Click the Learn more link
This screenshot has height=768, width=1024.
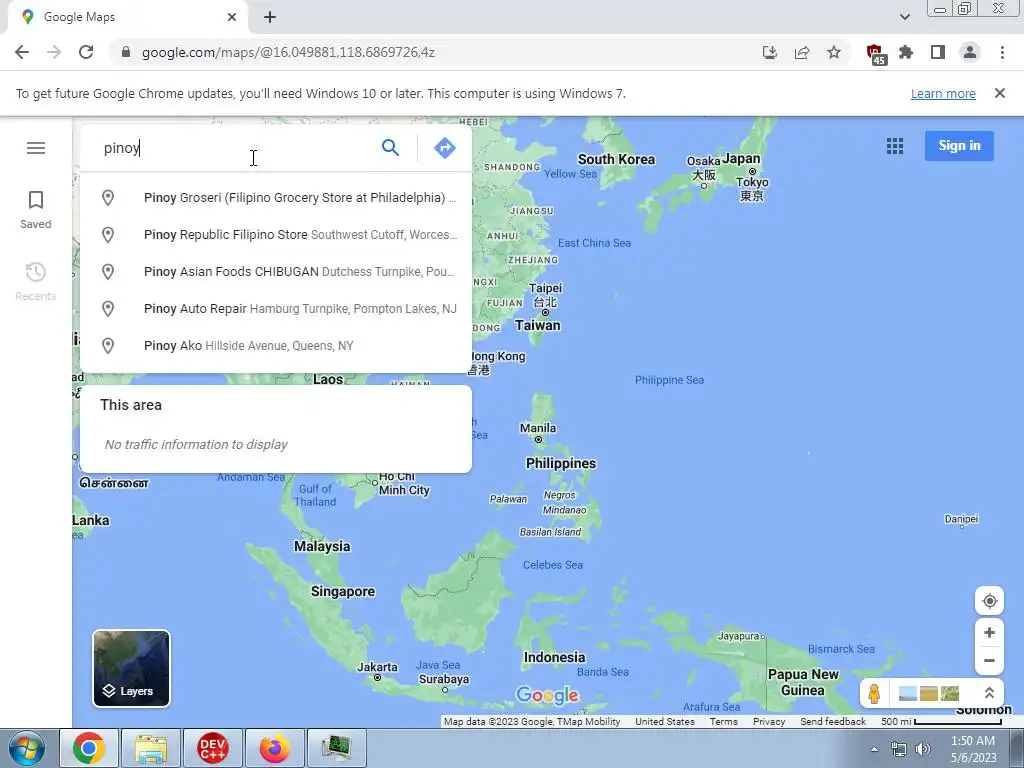(x=943, y=93)
